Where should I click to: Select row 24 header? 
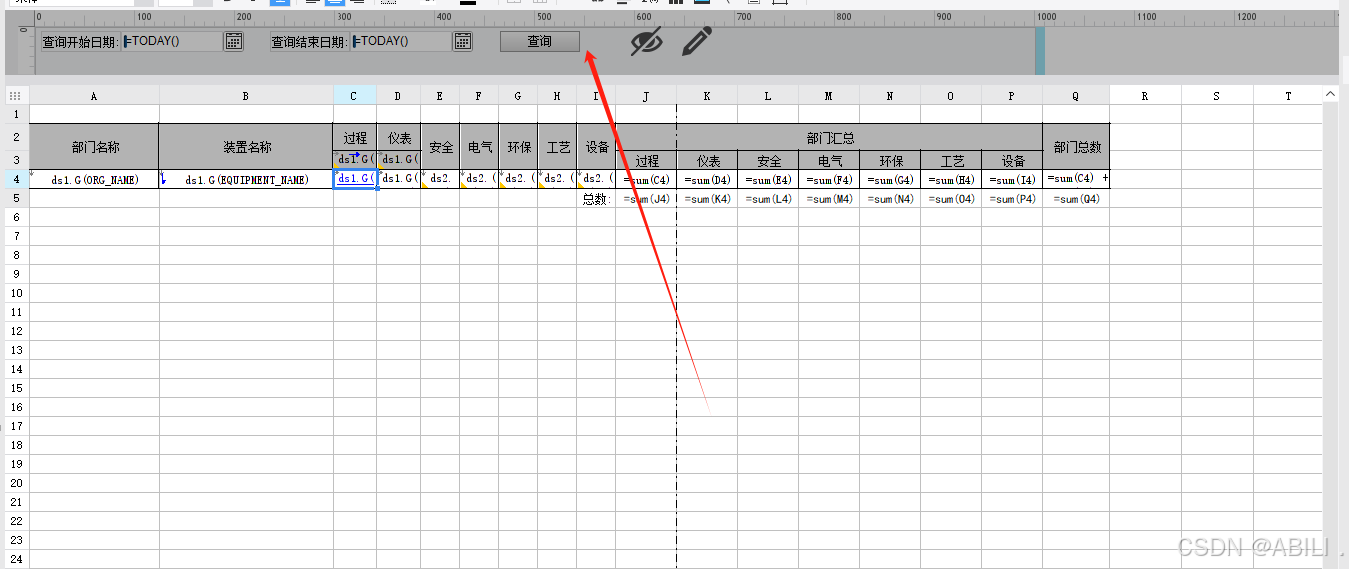(15, 559)
